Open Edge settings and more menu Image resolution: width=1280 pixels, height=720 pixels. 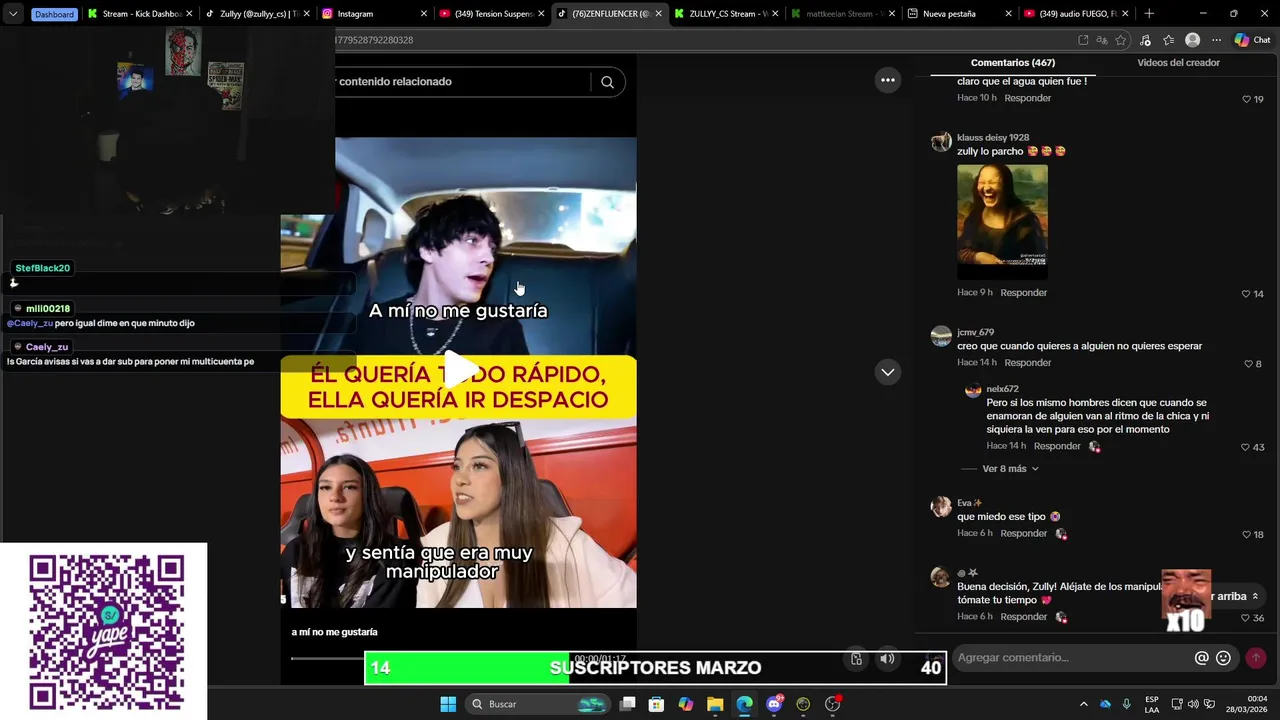(x=1216, y=40)
